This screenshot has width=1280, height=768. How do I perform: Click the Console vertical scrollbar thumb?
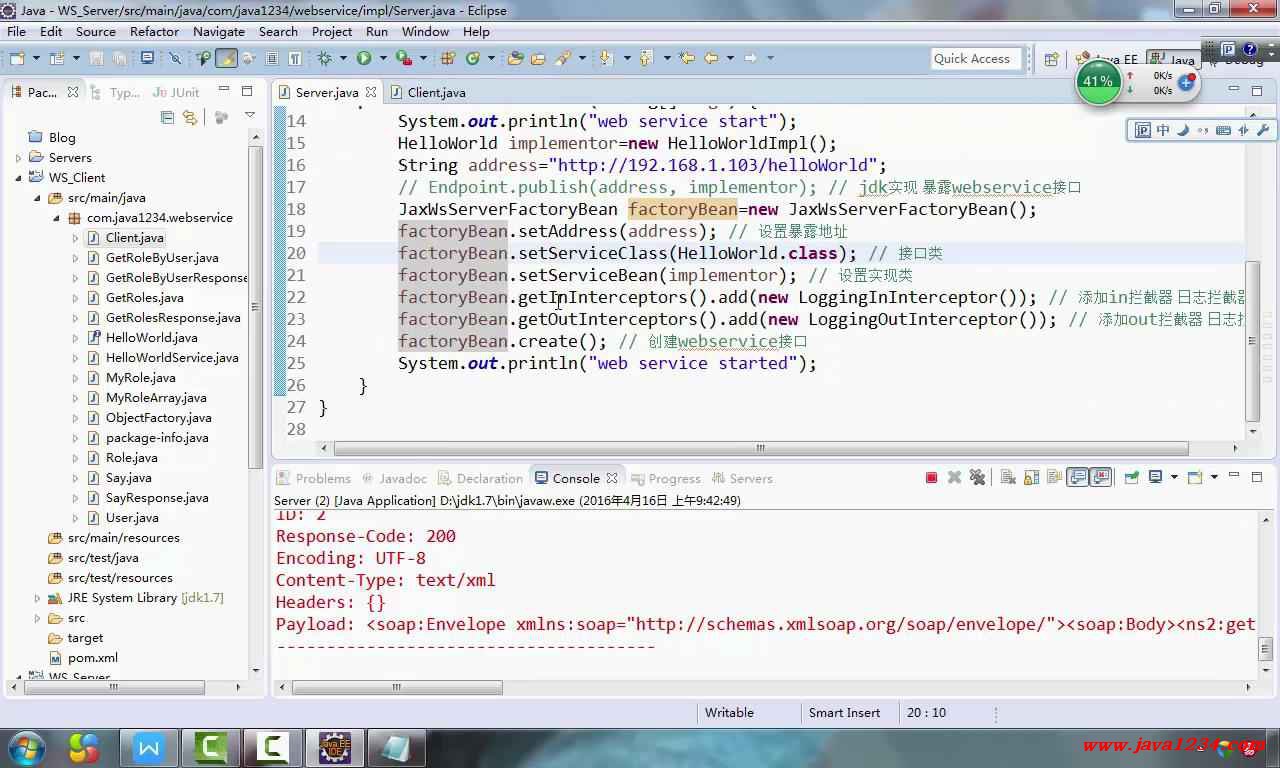1265,648
